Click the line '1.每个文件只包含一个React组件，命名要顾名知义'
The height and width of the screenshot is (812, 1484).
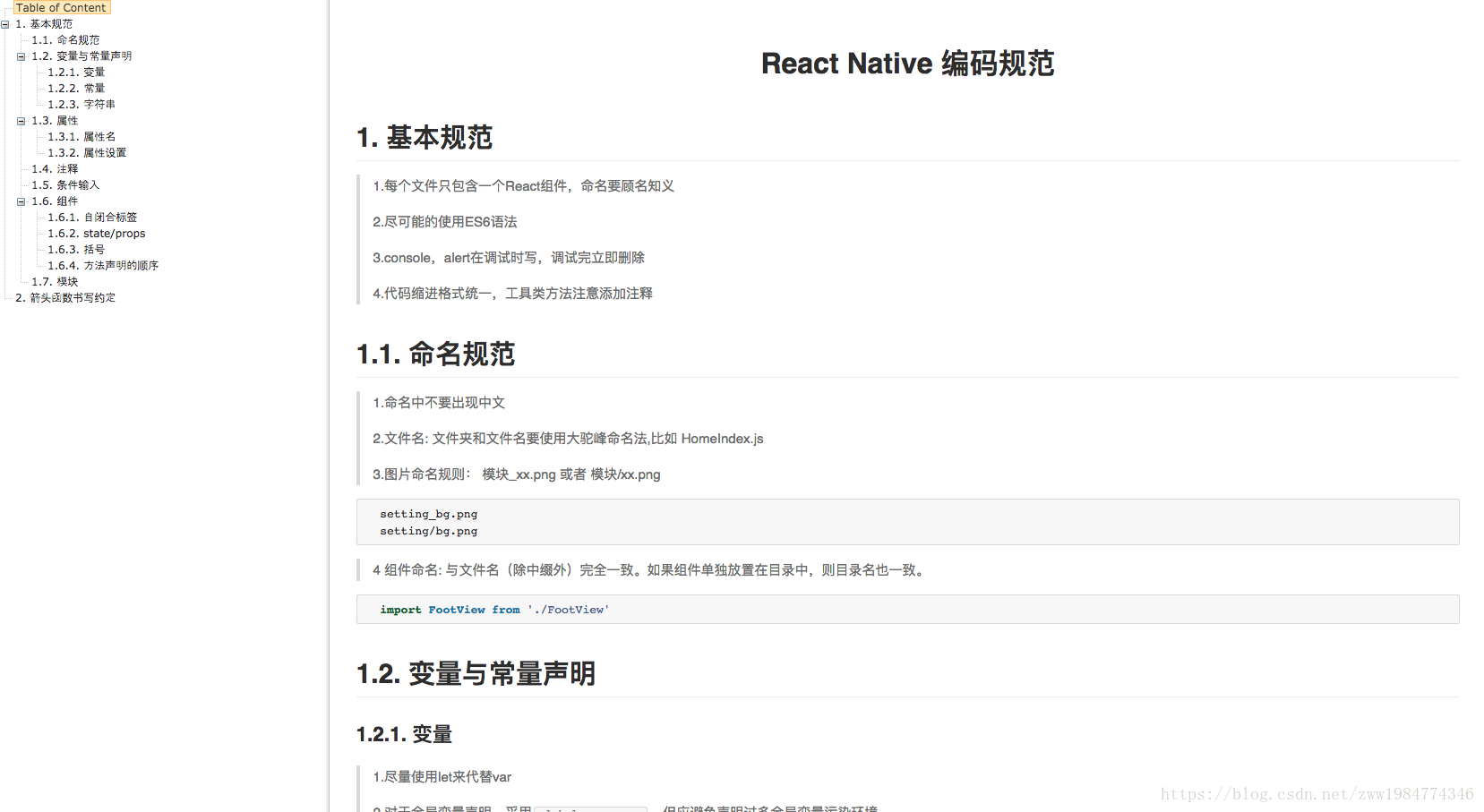523,186
